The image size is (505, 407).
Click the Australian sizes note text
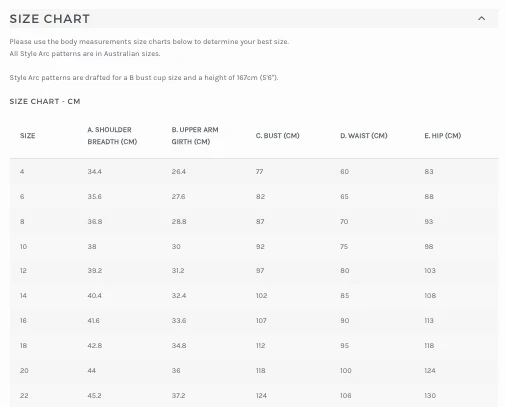point(85,54)
